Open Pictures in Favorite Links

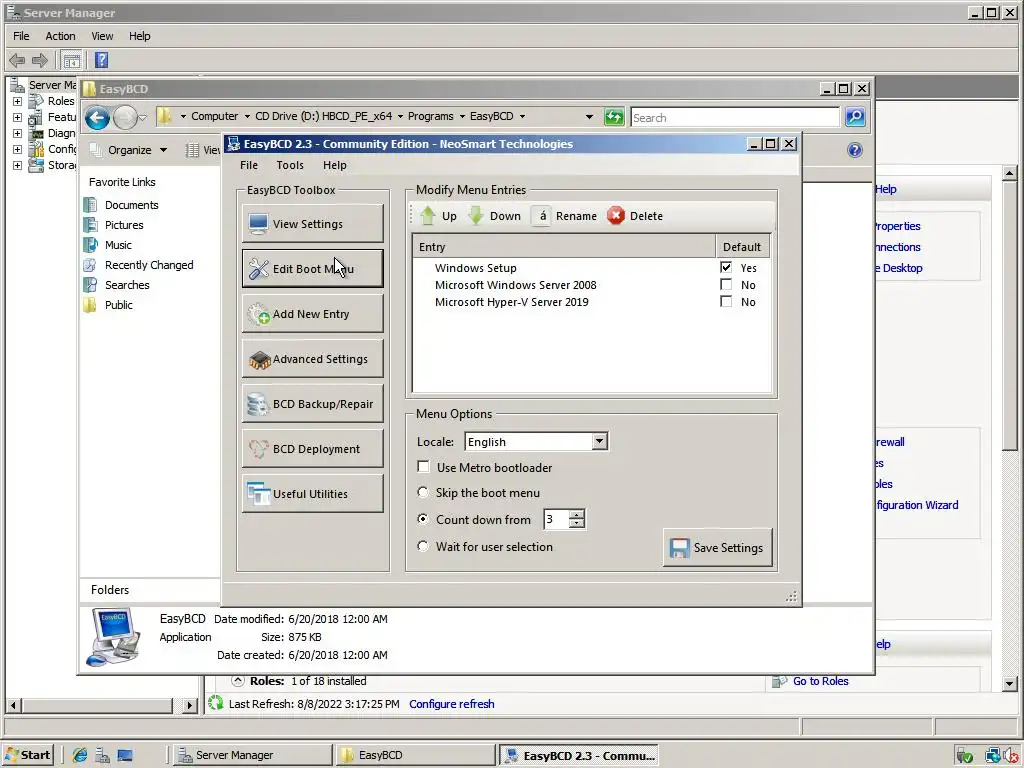coord(123,225)
